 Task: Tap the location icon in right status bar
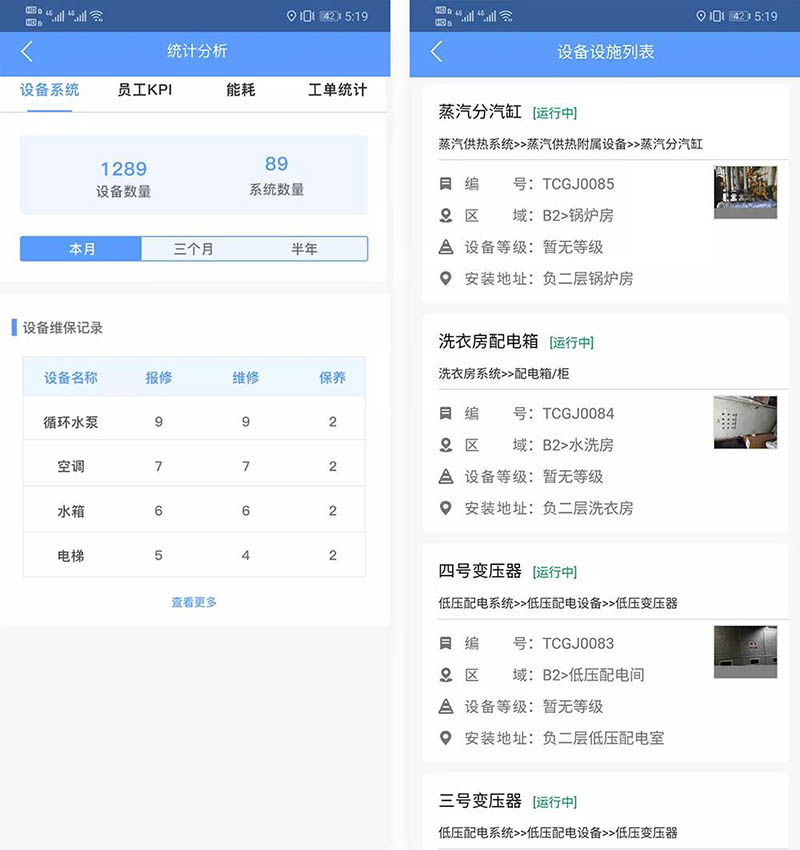pyautogui.click(x=701, y=16)
